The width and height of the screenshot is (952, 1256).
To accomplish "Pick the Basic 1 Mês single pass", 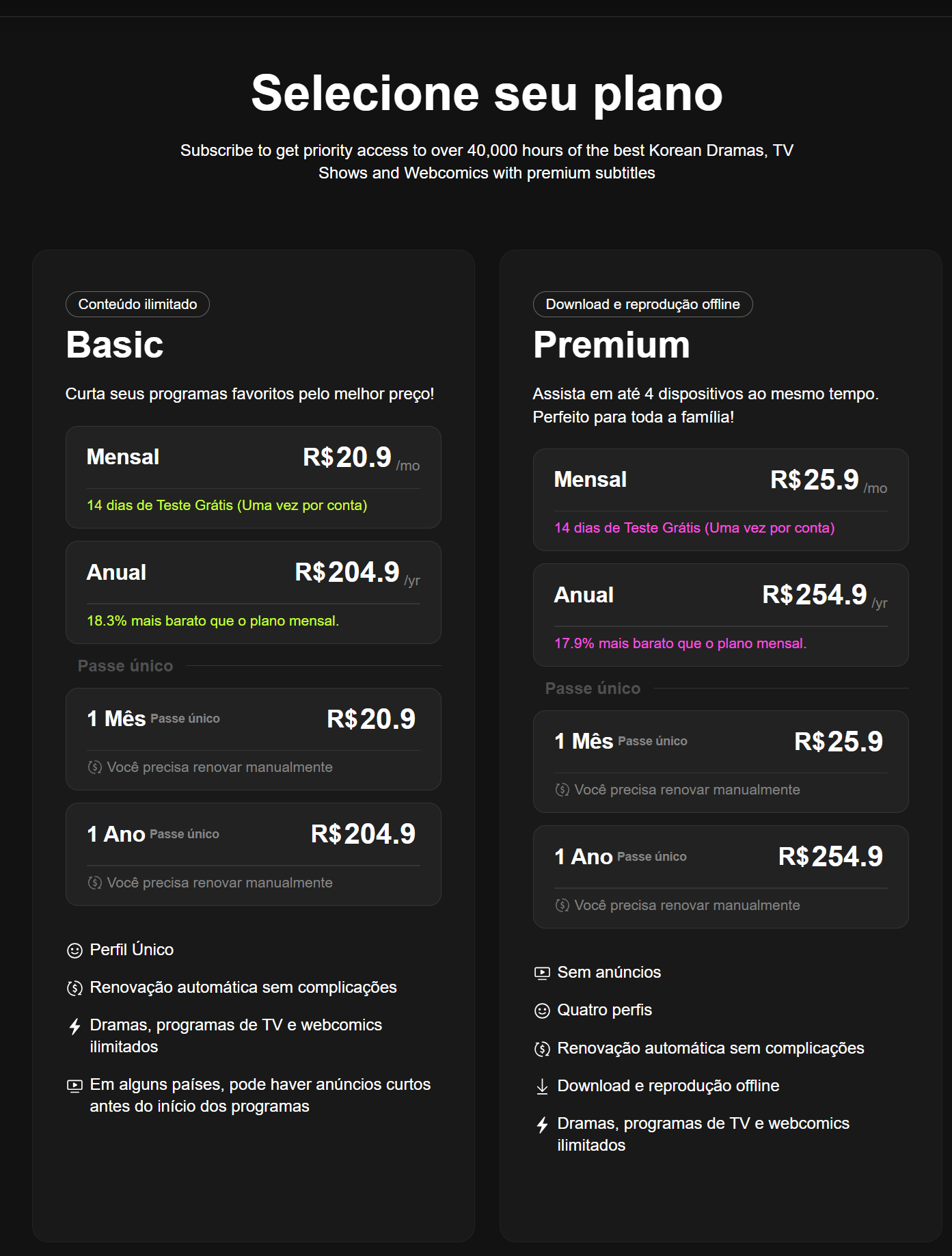I will (253, 738).
